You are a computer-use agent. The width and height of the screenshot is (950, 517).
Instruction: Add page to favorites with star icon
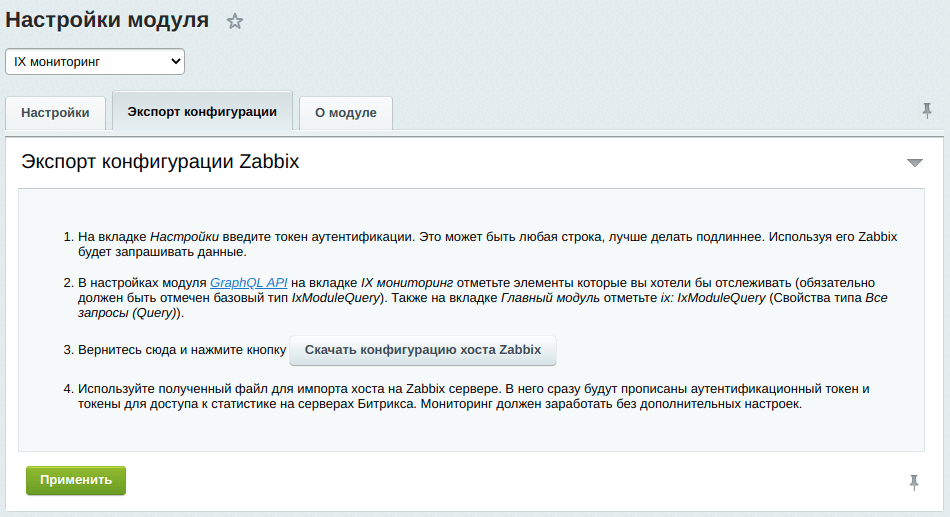pos(234,22)
